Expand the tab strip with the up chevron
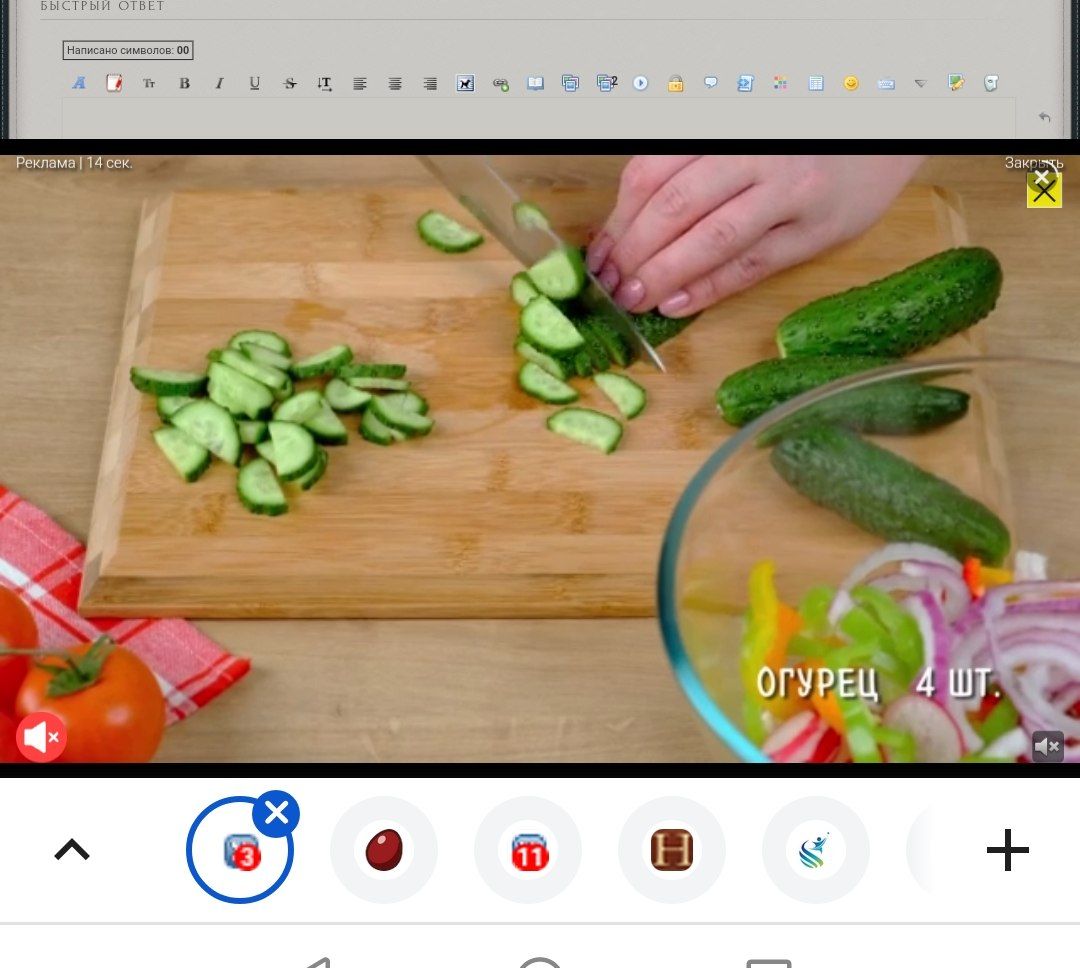 pyautogui.click(x=72, y=849)
